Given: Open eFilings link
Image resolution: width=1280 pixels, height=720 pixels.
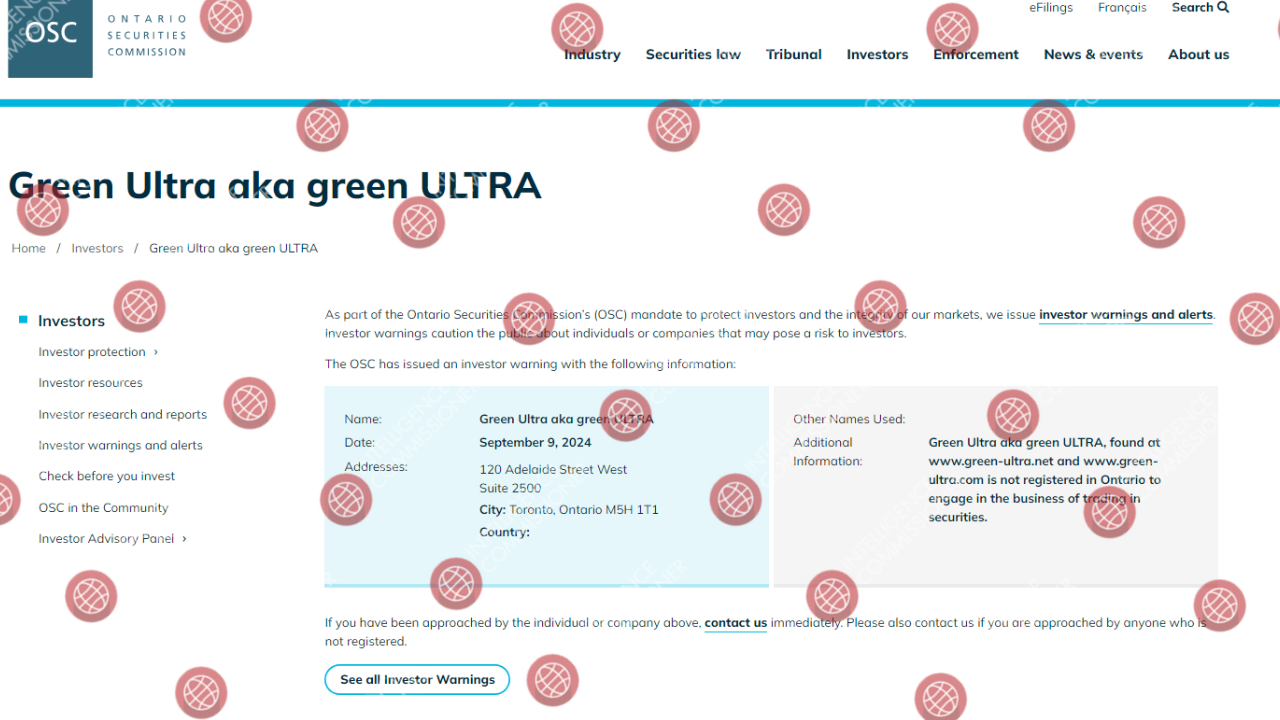Looking at the screenshot, I should [1051, 7].
